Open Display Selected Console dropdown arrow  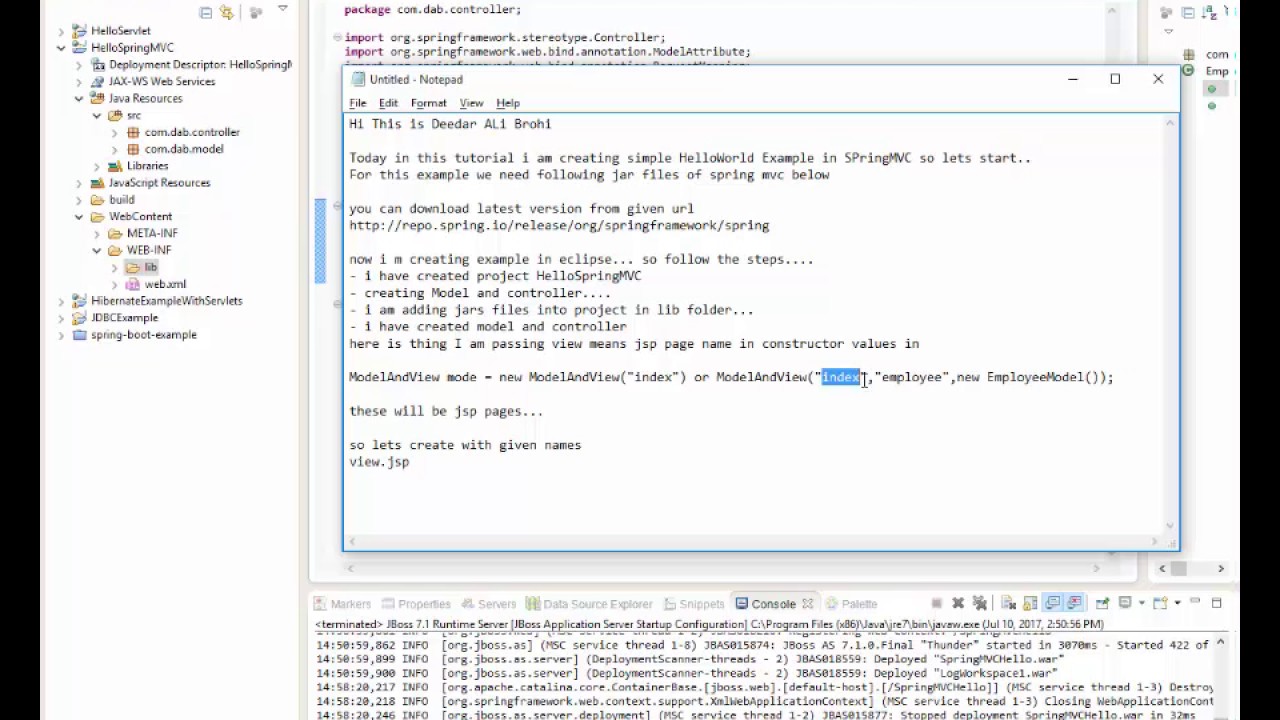click(1141, 603)
